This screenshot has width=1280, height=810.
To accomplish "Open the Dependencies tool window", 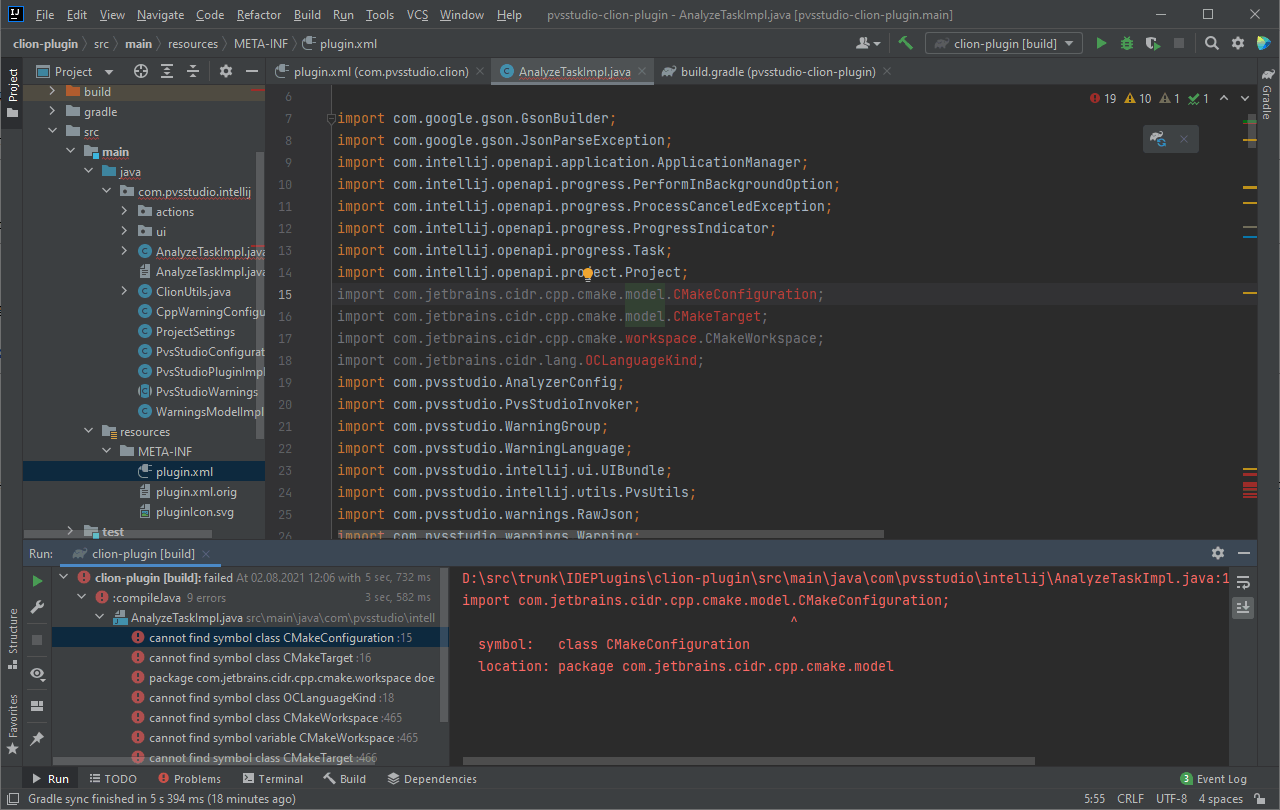I will coord(432,779).
